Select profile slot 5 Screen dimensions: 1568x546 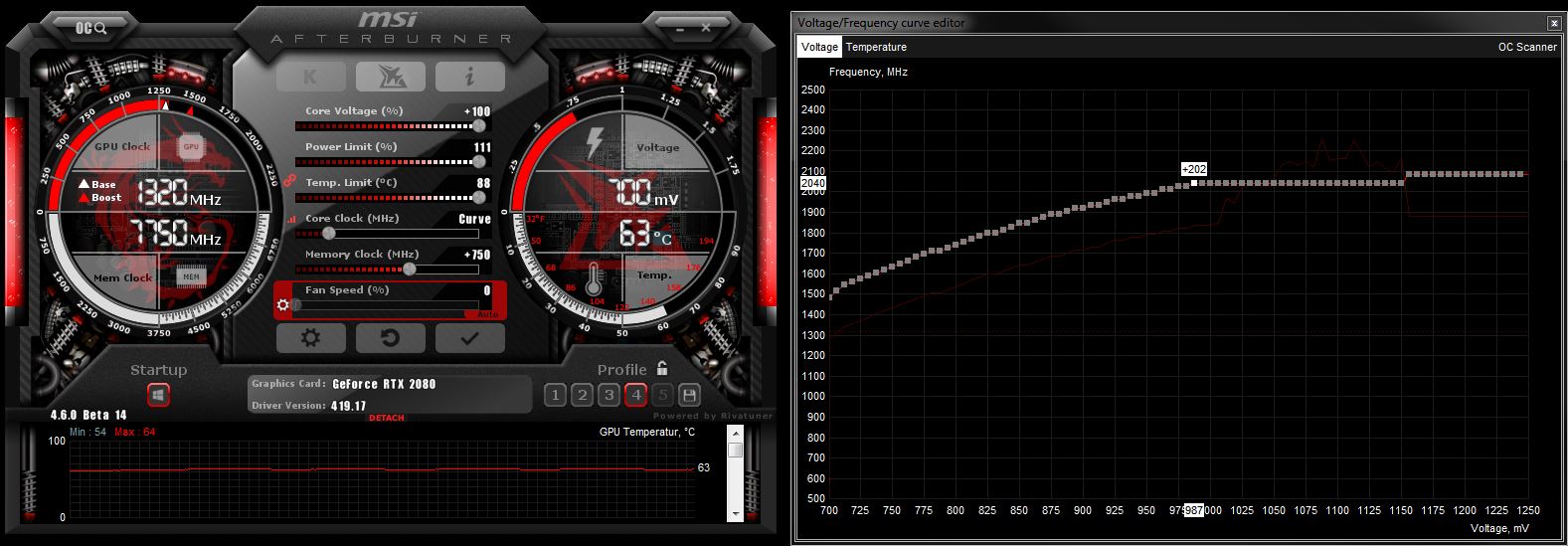[x=663, y=395]
